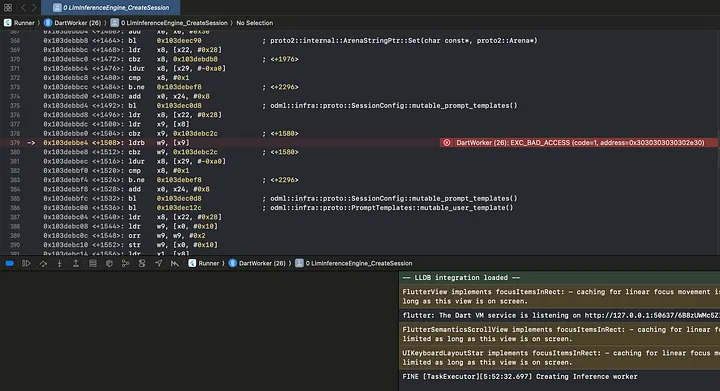This screenshot has height=391, width=720.
Task: Click the red error icon on line 379
Action: point(446,143)
